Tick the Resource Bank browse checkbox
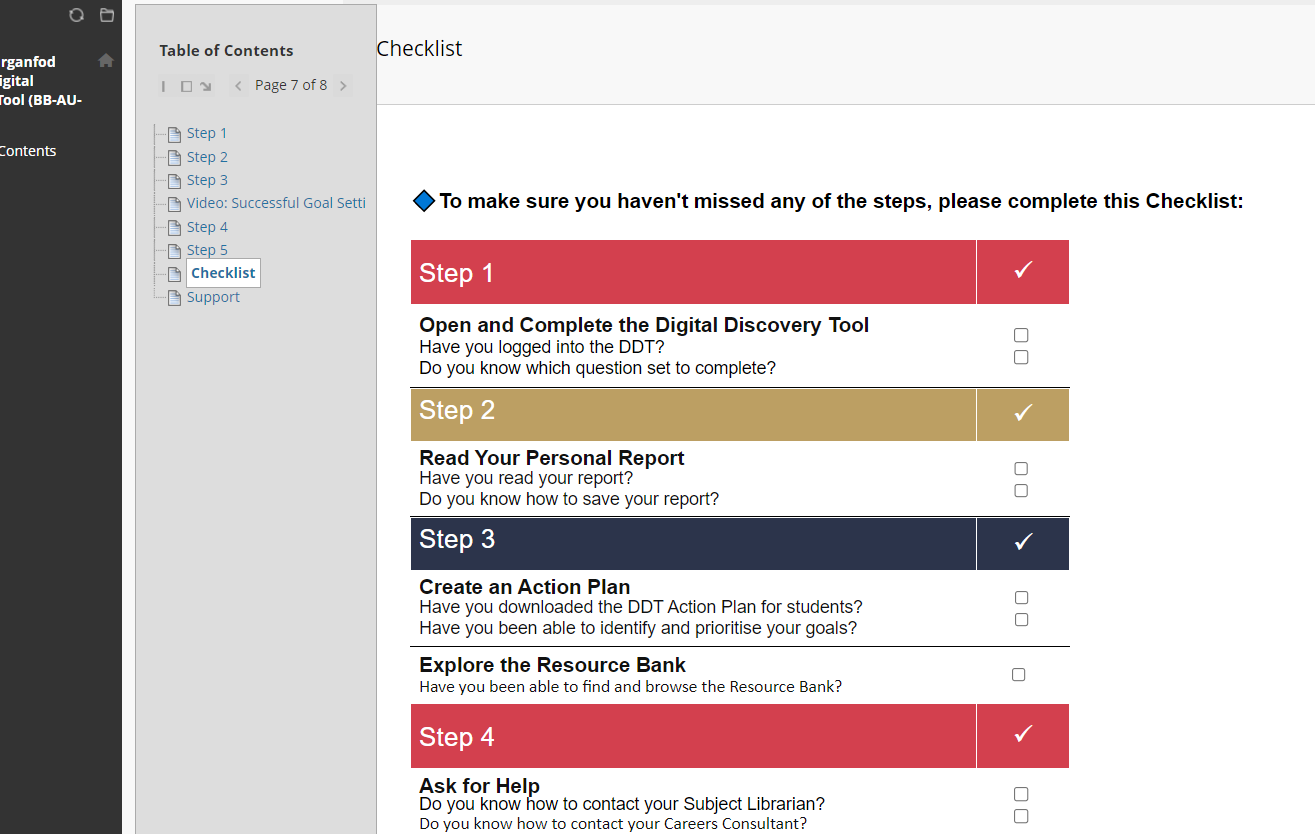Screen dimensions: 1315x834 click(x=1018, y=675)
